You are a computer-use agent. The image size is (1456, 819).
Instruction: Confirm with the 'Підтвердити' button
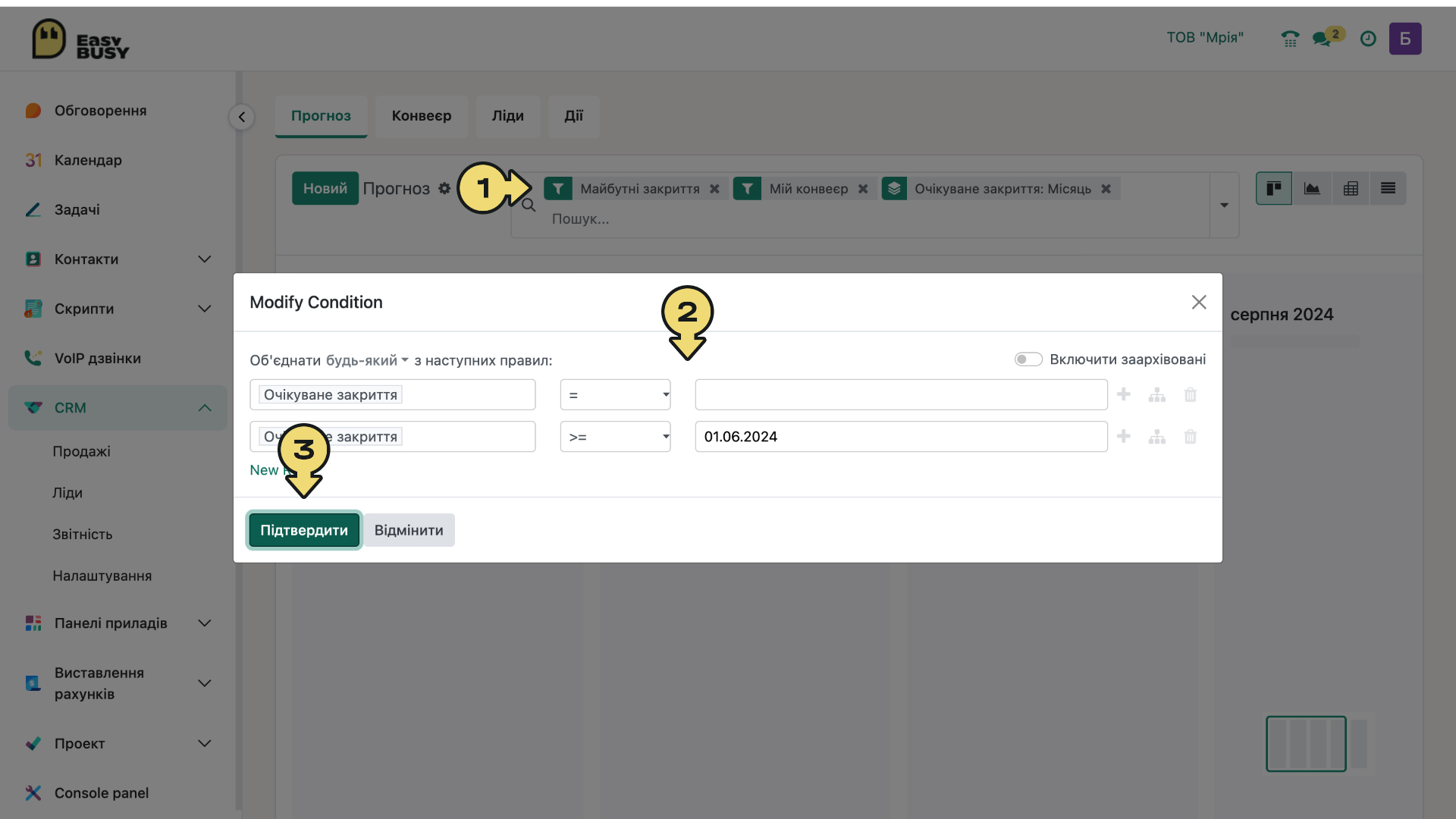(x=304, y=530)
